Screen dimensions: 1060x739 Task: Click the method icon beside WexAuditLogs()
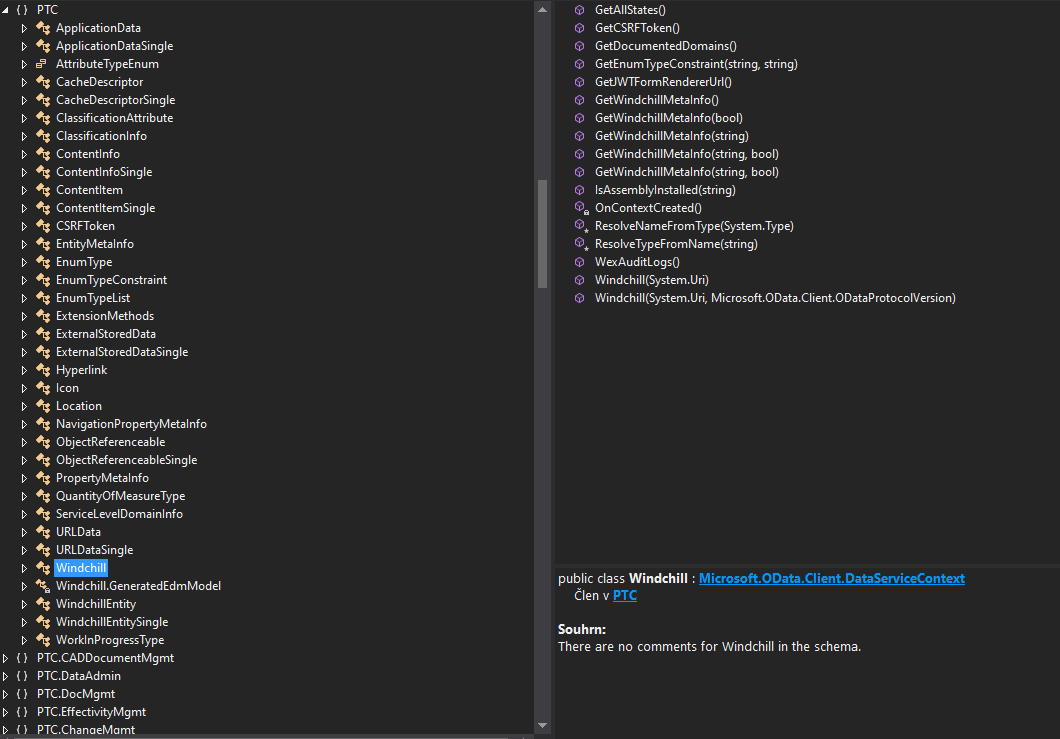(578, 261)
